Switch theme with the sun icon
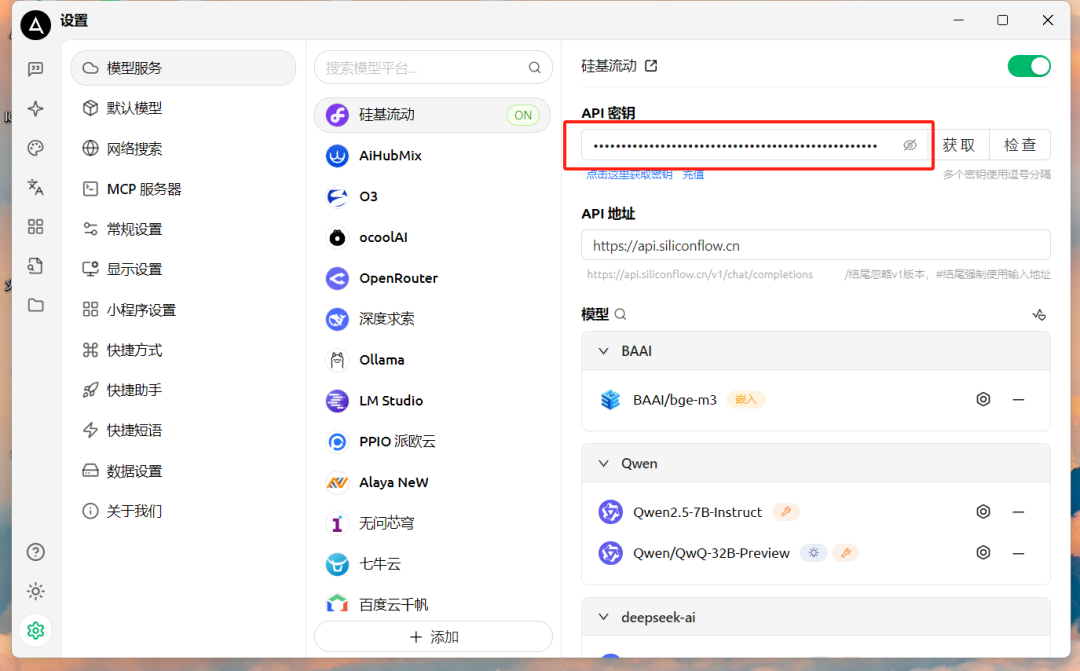 [x=36, y=591]
